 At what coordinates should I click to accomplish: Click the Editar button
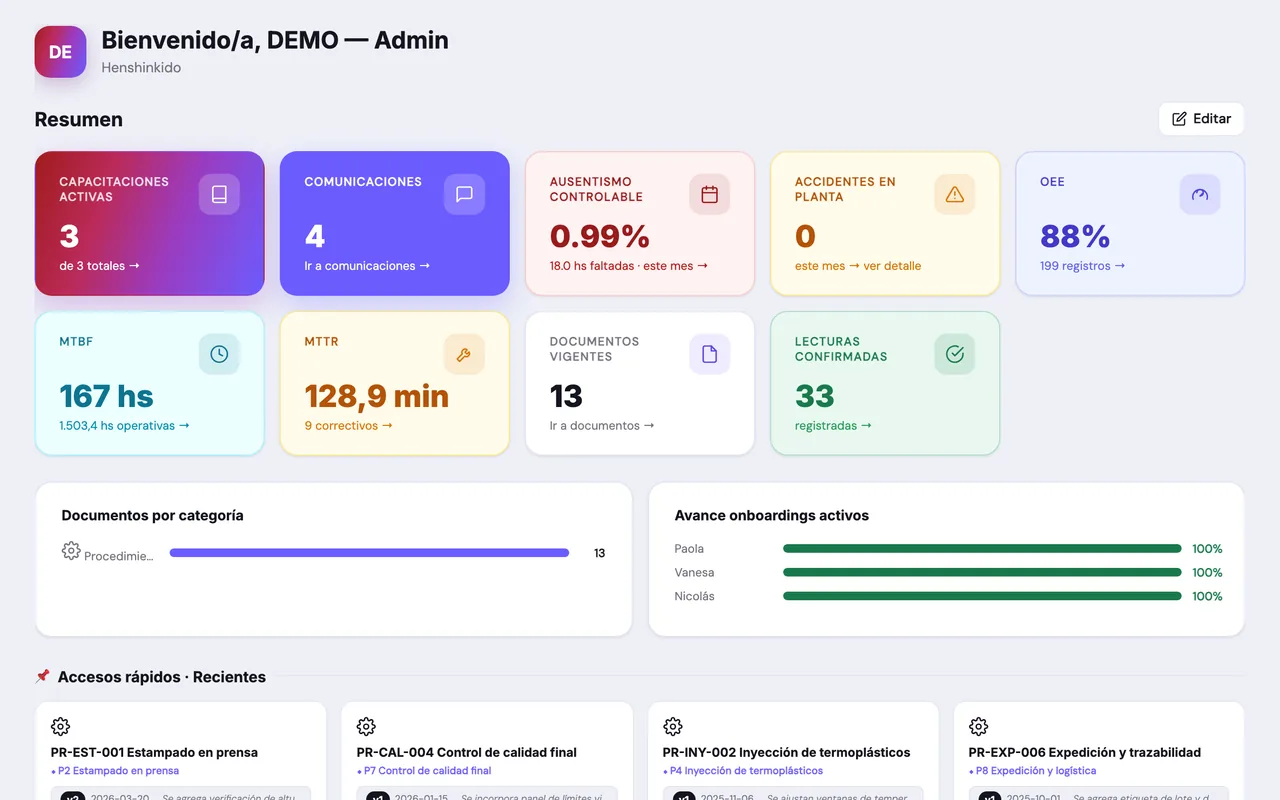(x=1201, y=119)
